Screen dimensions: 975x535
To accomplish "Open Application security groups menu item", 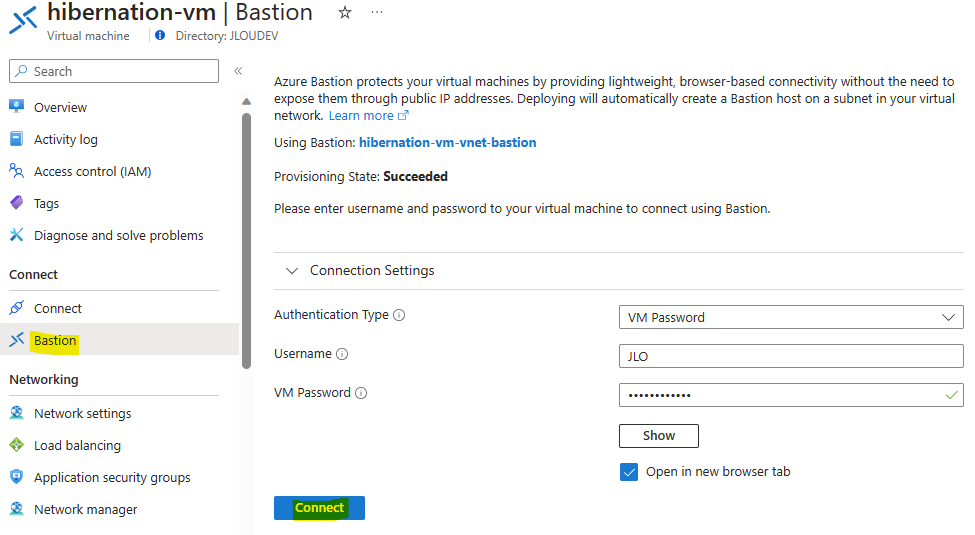I will pos(114,477).
